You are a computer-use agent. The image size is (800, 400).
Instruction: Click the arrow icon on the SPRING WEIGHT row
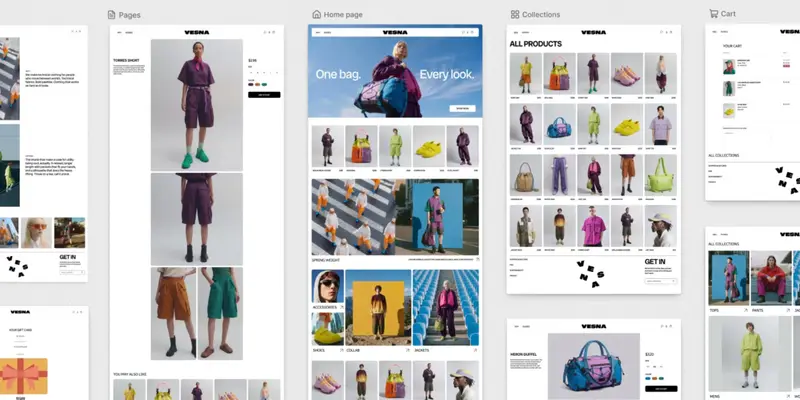478,260
